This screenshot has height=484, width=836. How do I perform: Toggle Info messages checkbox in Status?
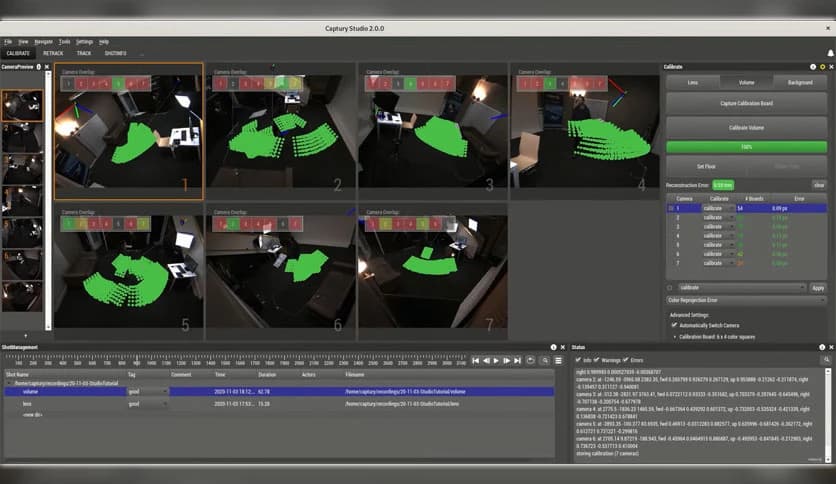[x=578, y=360]
